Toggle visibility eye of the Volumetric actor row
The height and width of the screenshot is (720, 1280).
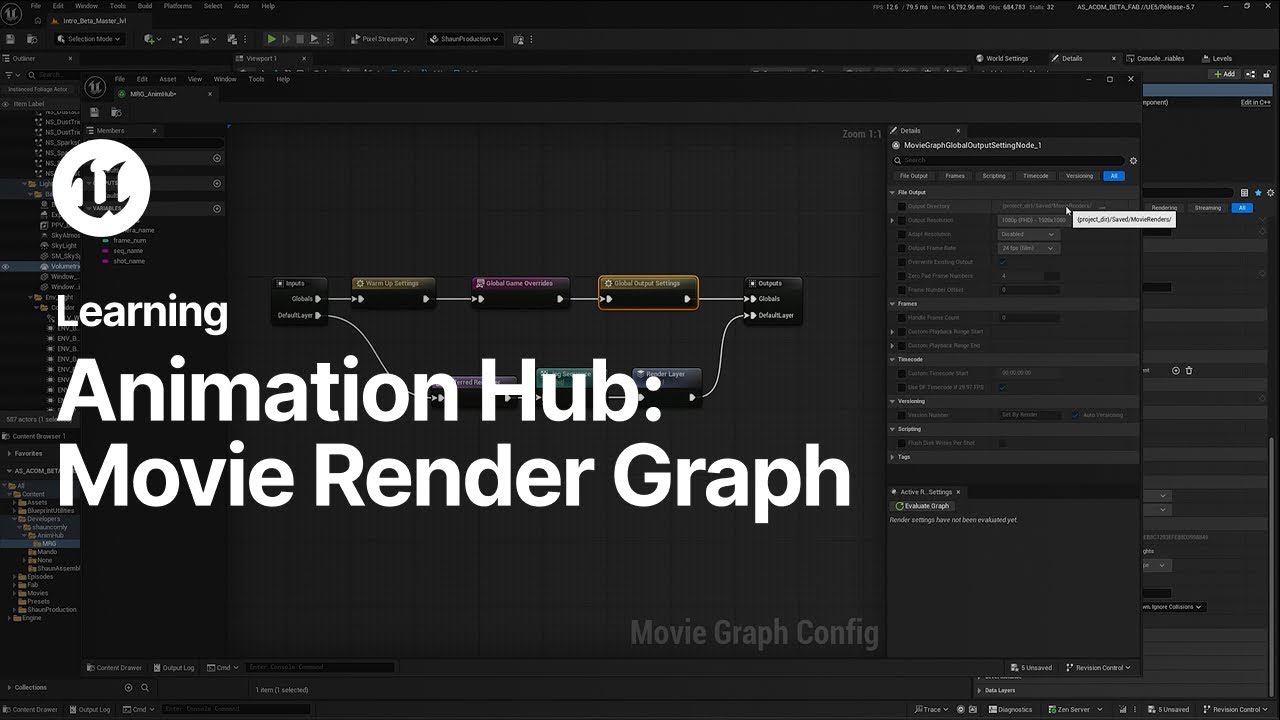coord(6,267)
